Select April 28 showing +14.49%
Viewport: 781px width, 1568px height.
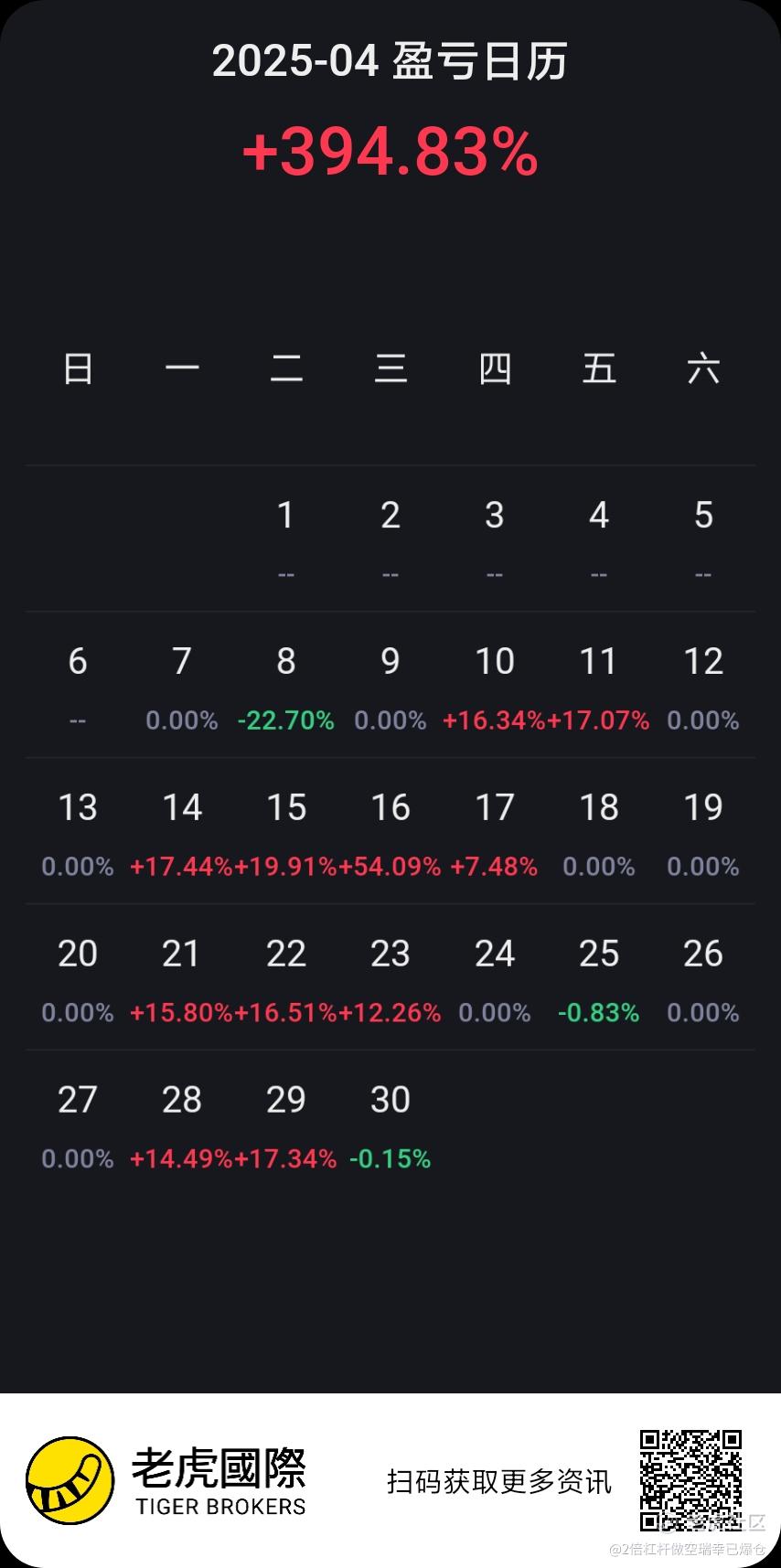[x=182, y=1125]
